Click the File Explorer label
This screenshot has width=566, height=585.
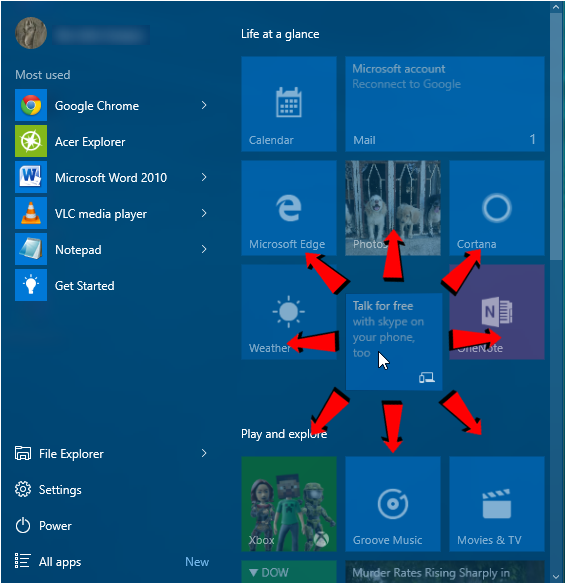click(71, 454)
